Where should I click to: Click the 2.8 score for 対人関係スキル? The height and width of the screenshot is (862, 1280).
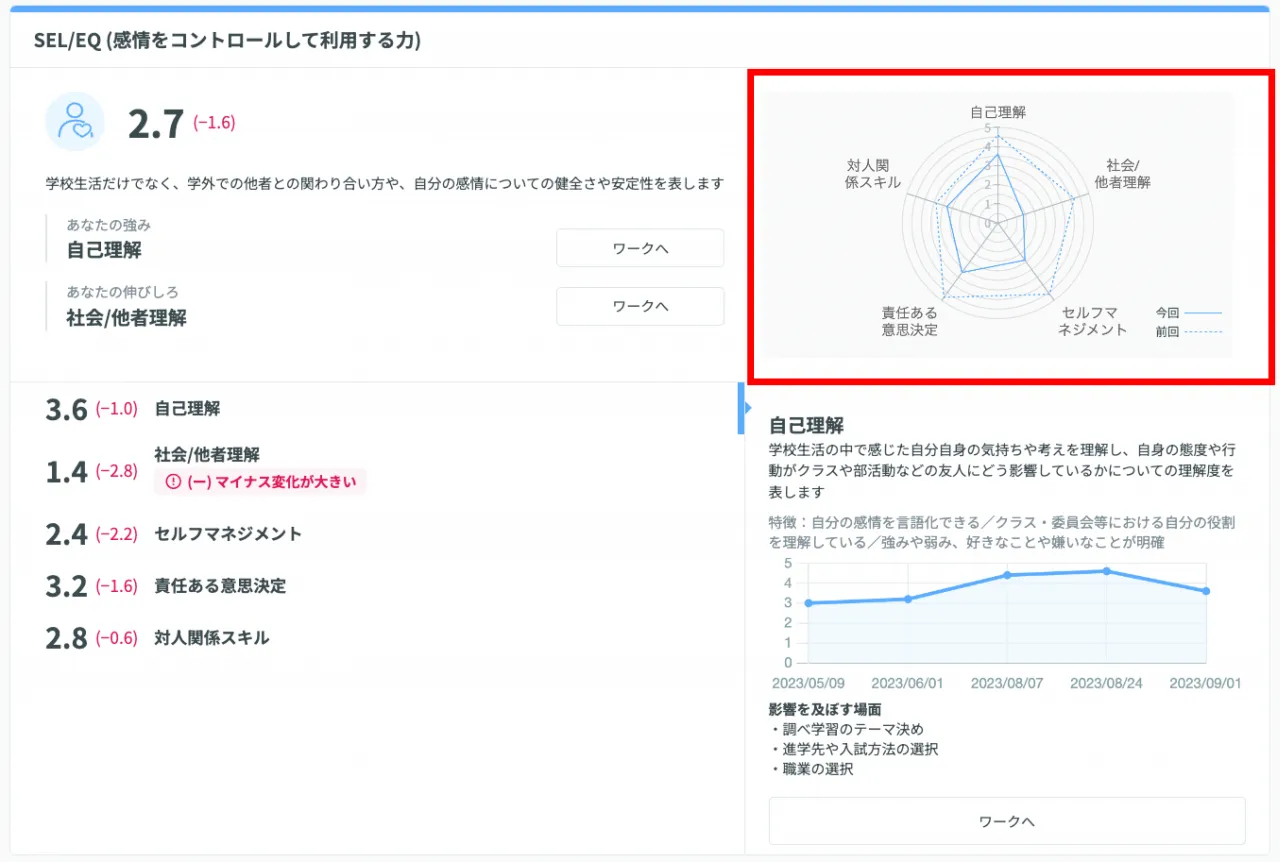(67, 639)
